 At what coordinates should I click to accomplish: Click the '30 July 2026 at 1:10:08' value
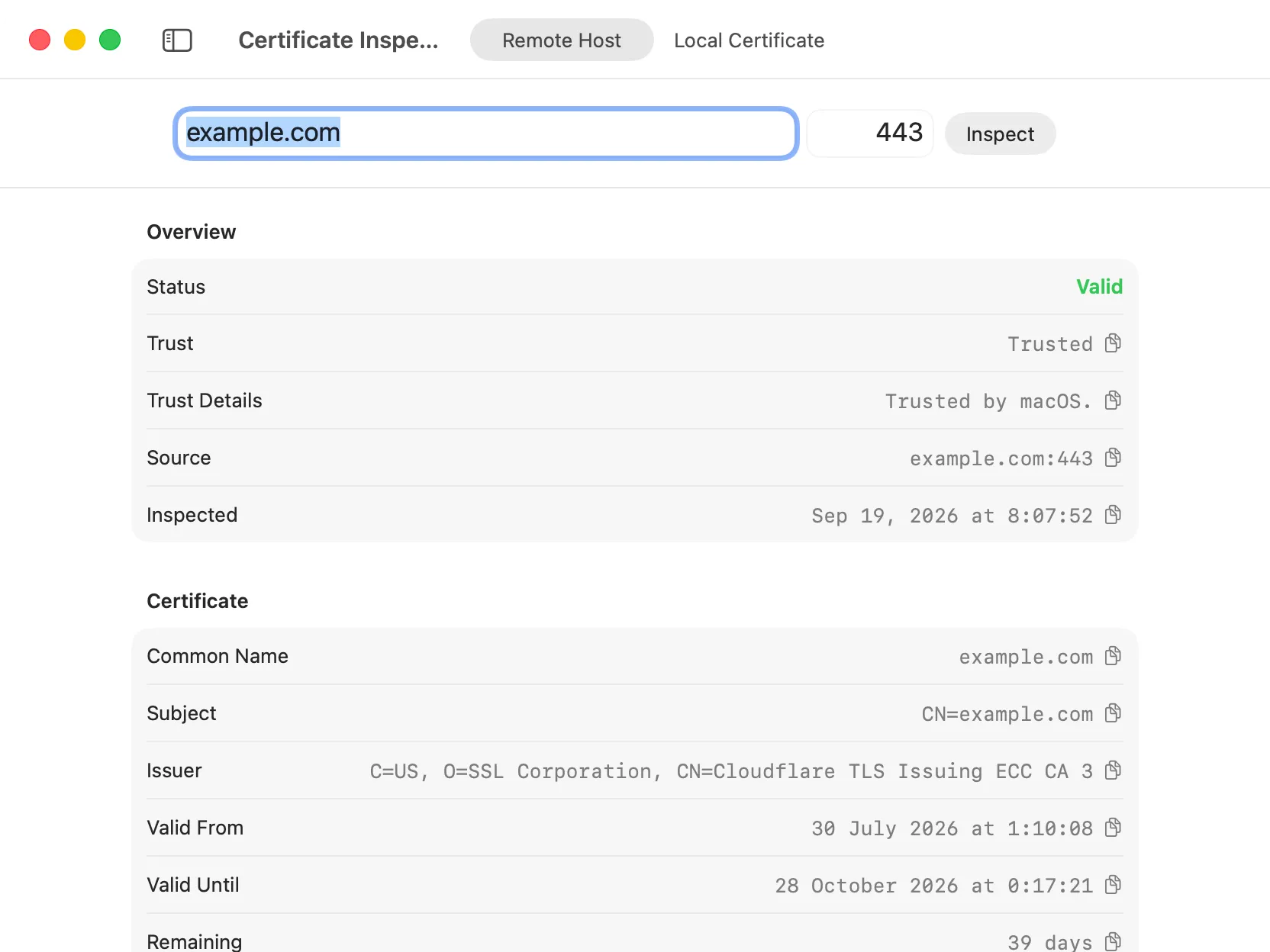[x=952, y=828]
